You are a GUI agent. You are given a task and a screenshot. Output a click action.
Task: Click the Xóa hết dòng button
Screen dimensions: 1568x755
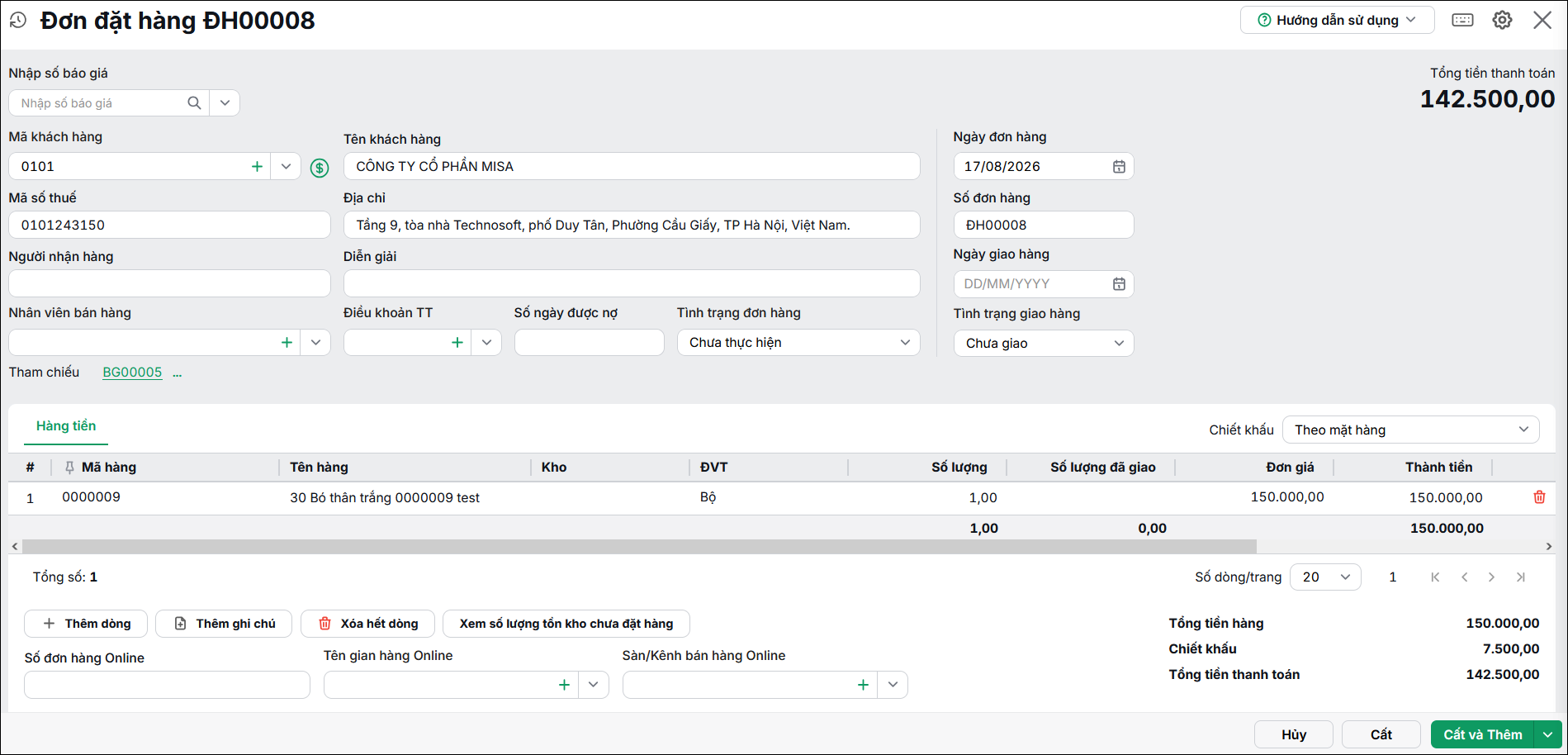pyautogui.click(x=367, y=624)
